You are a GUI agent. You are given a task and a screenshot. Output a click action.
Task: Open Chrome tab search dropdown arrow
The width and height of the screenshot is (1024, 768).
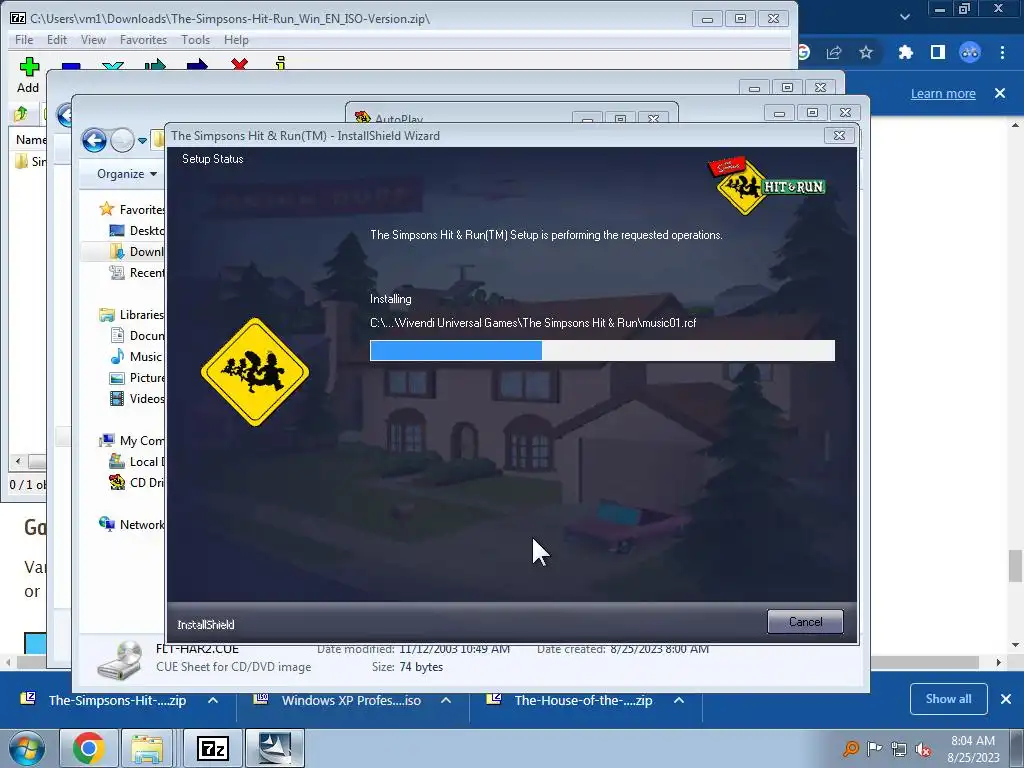click(x=904, y=17)
